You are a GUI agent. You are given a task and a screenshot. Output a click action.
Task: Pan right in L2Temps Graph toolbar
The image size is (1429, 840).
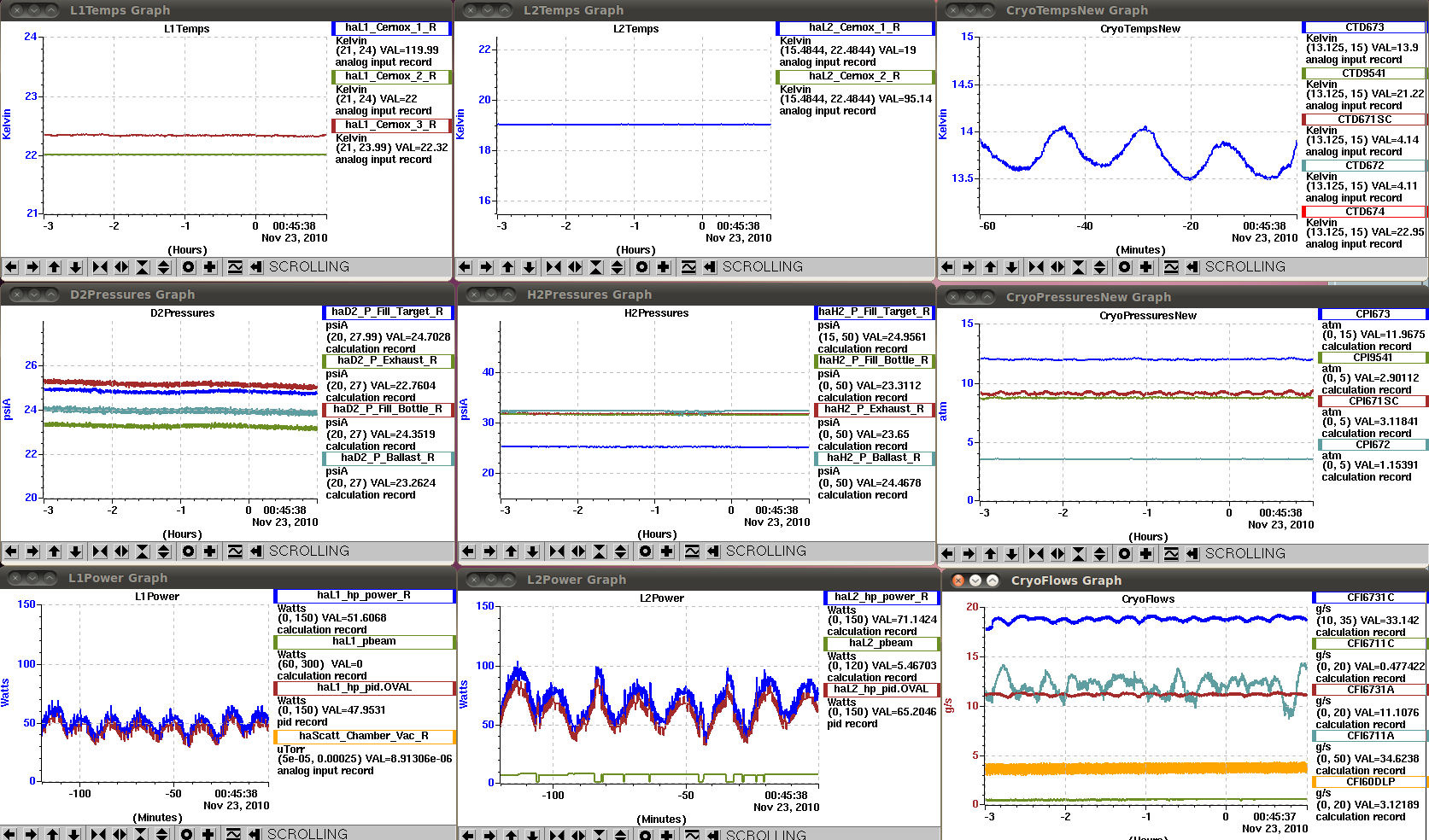[486, 267]
